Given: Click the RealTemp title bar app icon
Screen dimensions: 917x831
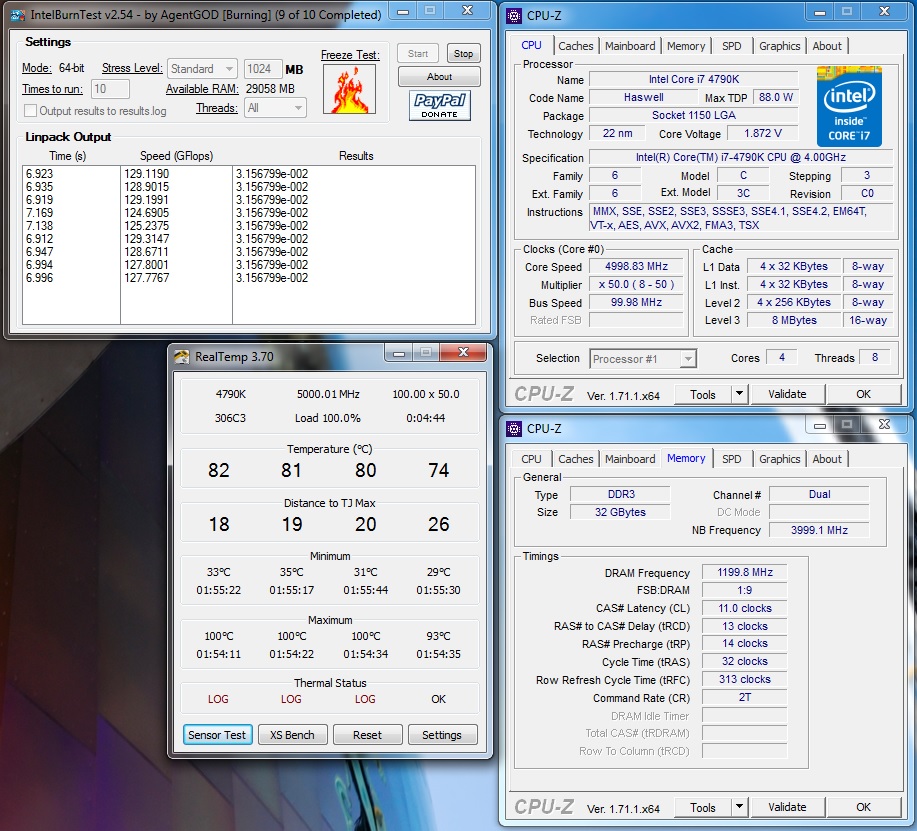Looking at the screenshot, I should 182,357.
